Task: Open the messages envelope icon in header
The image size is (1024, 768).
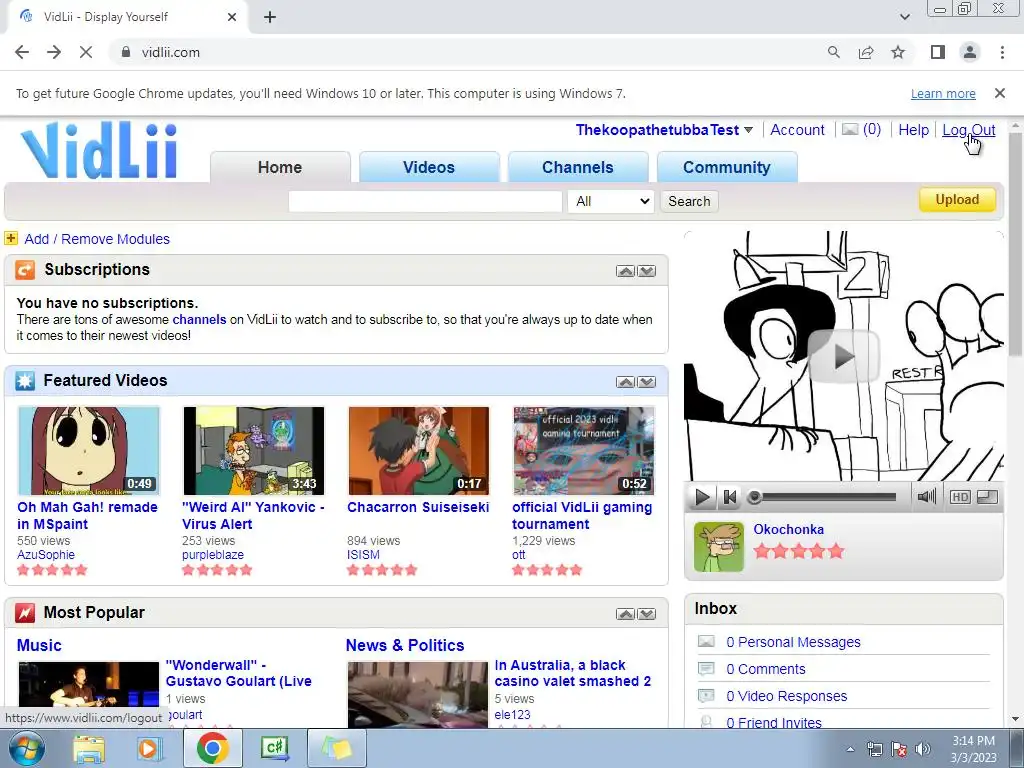Action: pyautogui.click(x=850, y=129)
